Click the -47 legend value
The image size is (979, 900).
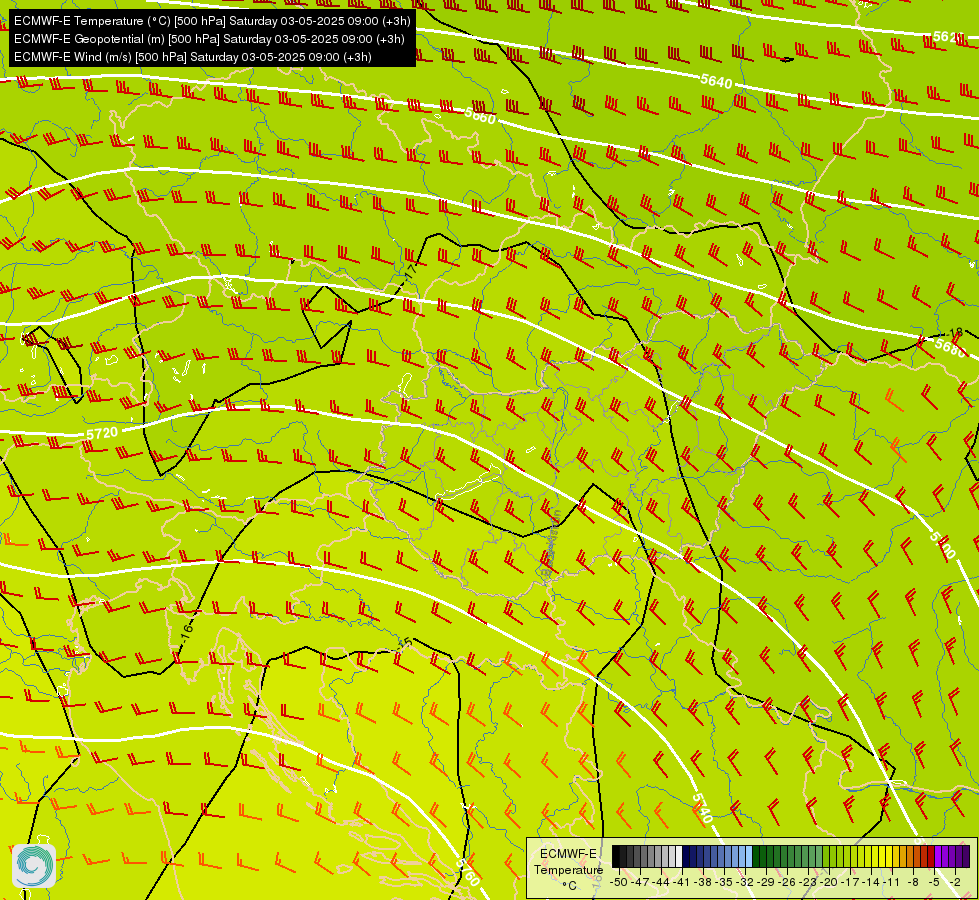tap(640, 882)
